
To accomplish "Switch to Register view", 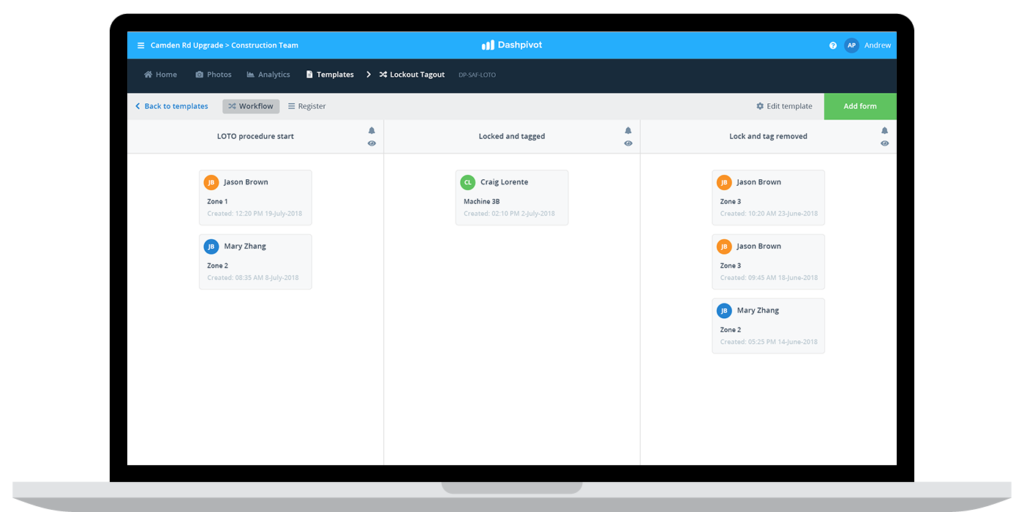I will (307, 106).
